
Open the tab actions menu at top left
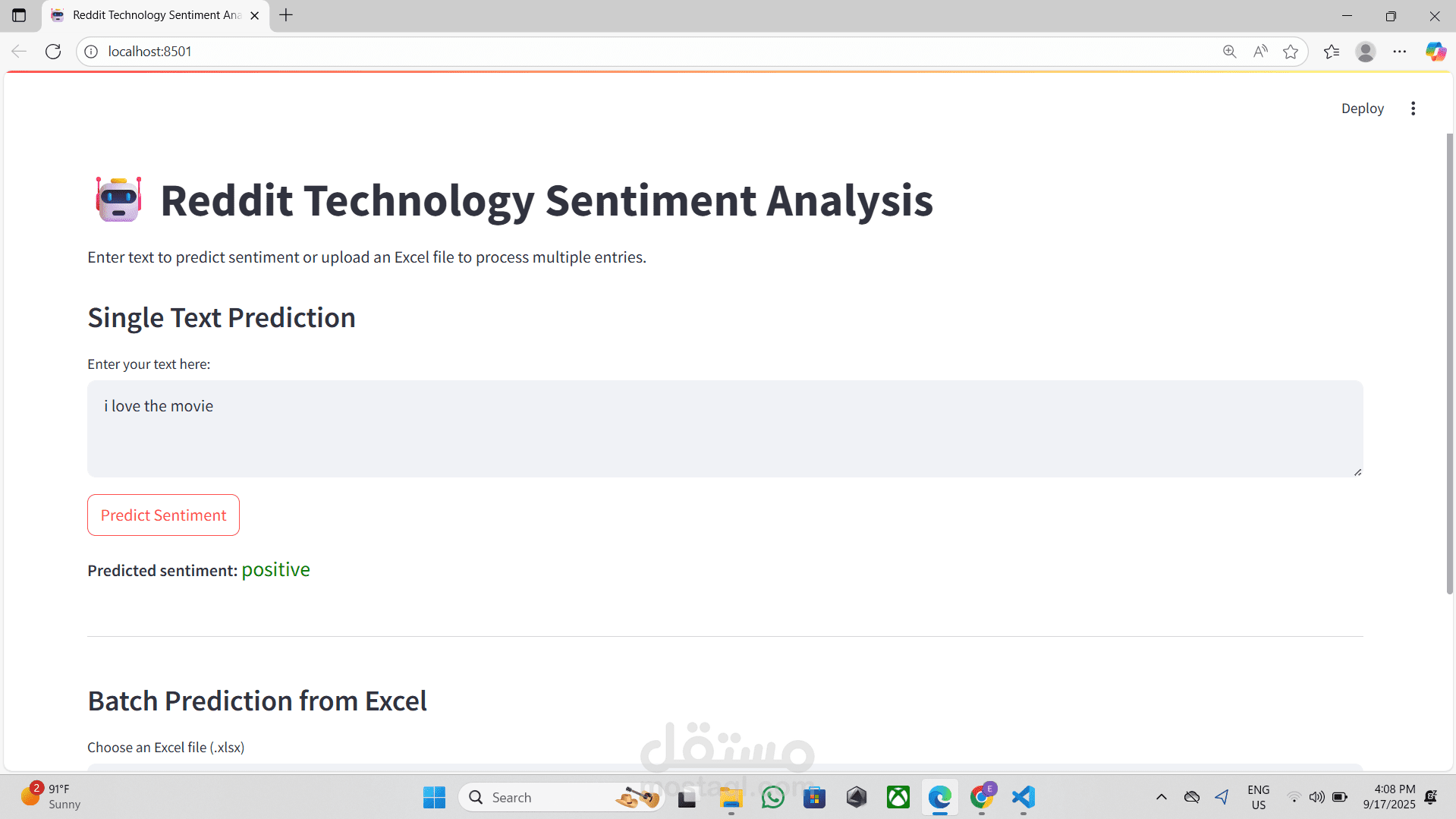[x=18, y=14]
